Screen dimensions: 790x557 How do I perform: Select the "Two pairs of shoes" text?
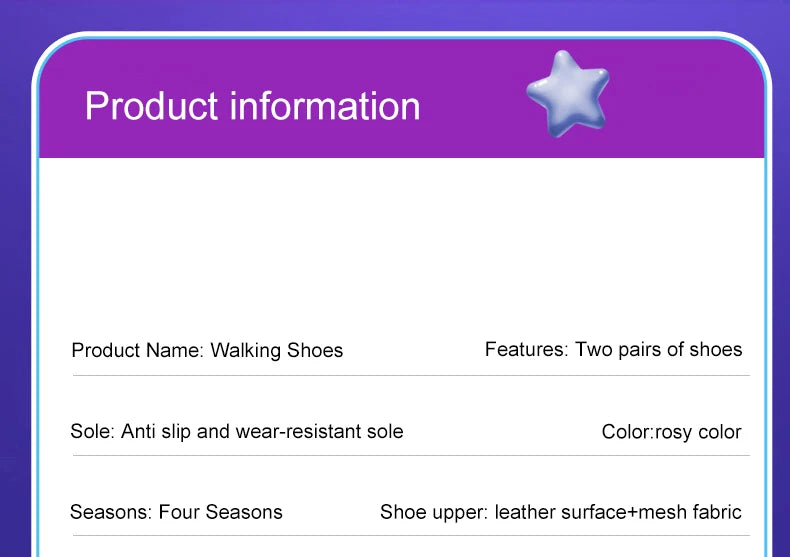[658, 350]
